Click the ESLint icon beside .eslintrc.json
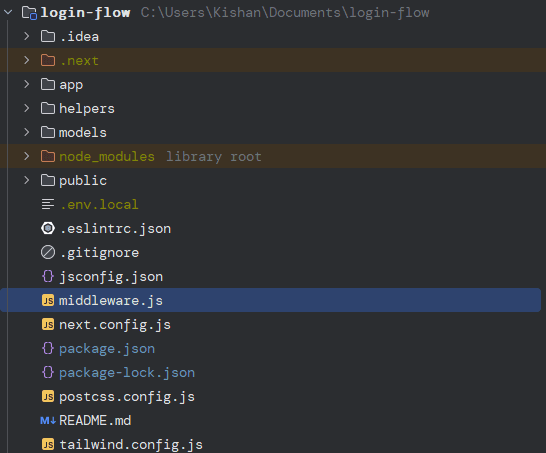This screenshot has width=546, height=453. [48, 228]
